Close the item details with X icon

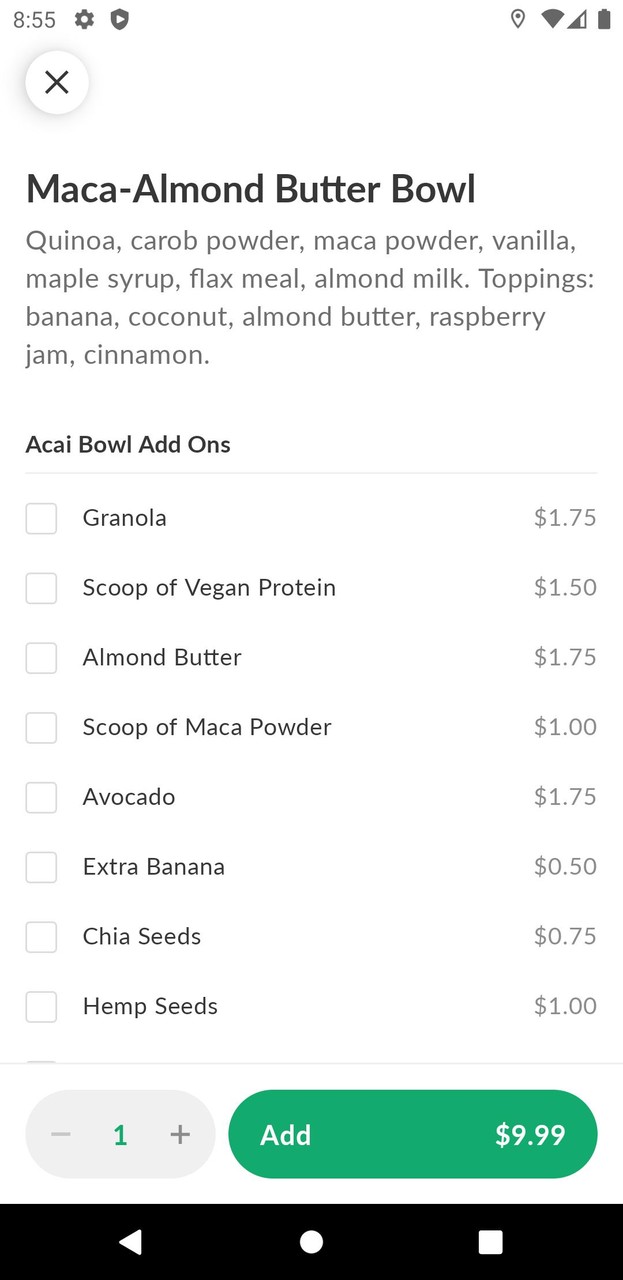(x=57, y=82)
